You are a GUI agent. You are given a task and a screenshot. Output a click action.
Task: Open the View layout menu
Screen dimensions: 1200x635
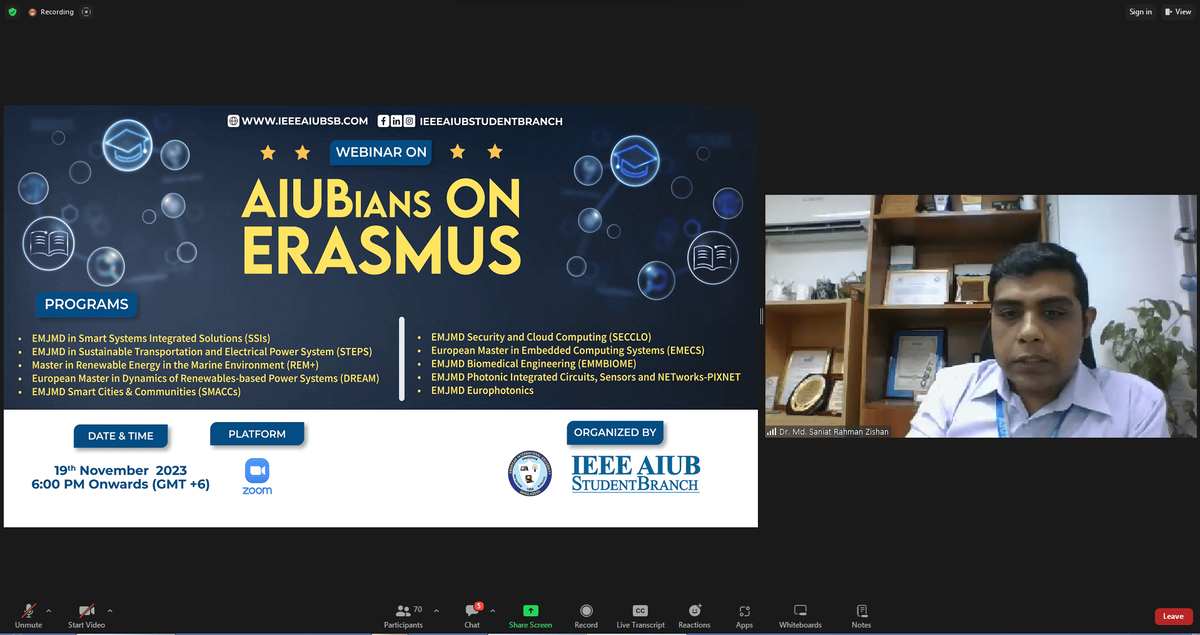coord(1177,12)
